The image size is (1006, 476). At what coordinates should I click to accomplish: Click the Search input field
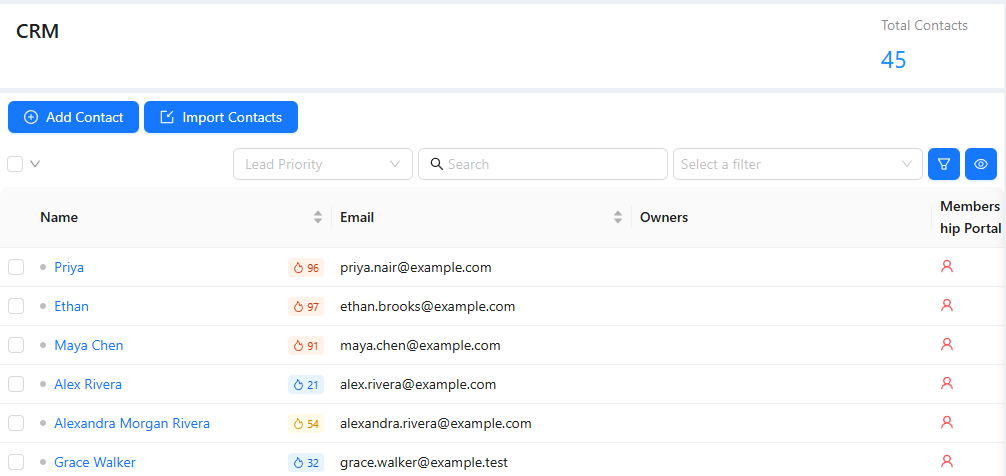coord(543,164)
